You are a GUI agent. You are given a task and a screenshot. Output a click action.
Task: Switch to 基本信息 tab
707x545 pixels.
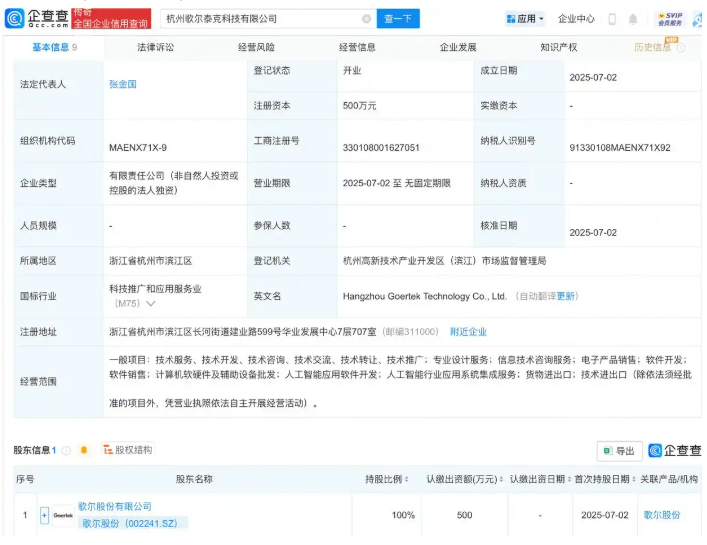(x=55, y=47)
